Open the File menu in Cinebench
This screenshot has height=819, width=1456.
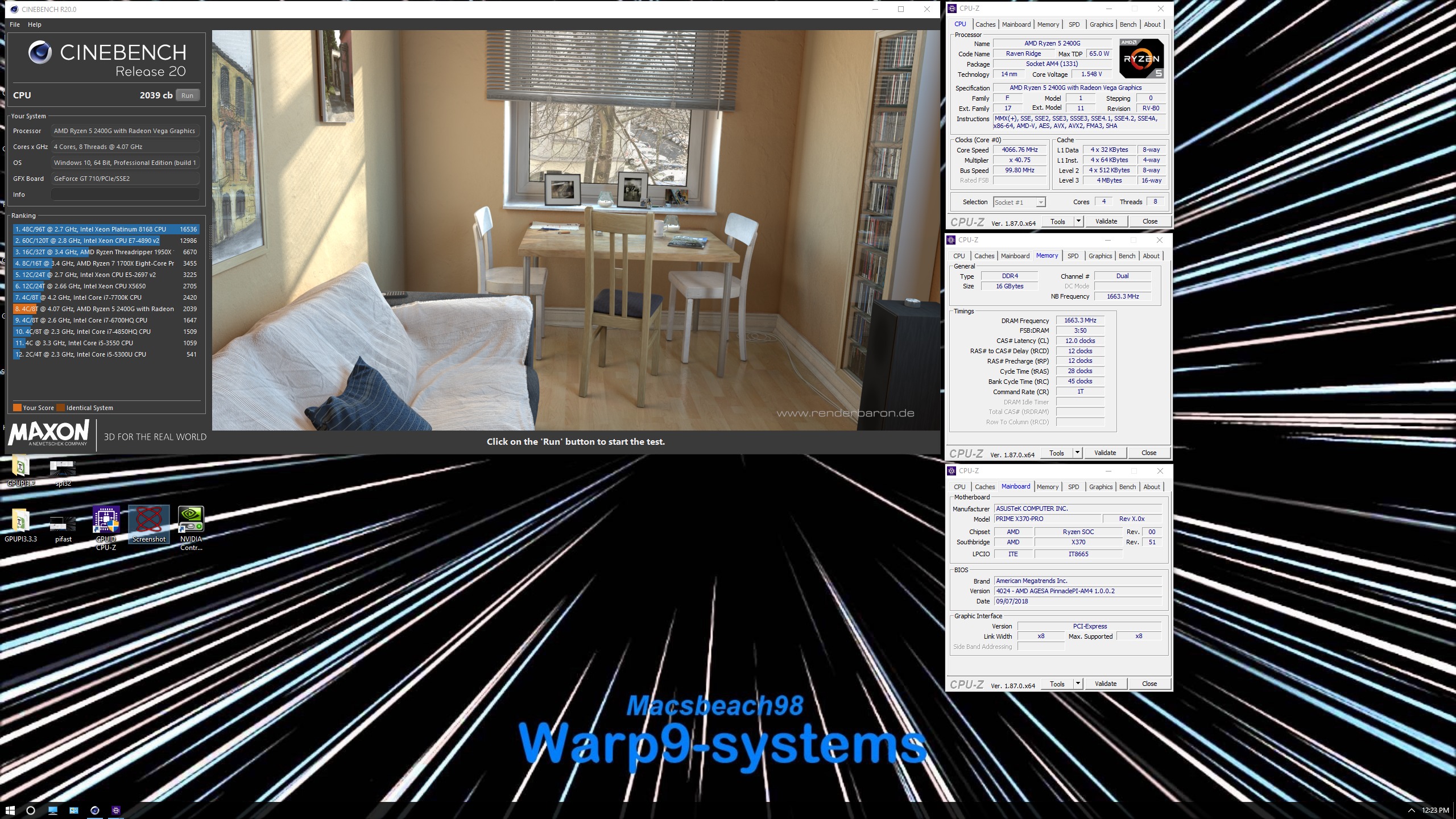[15, 24]
